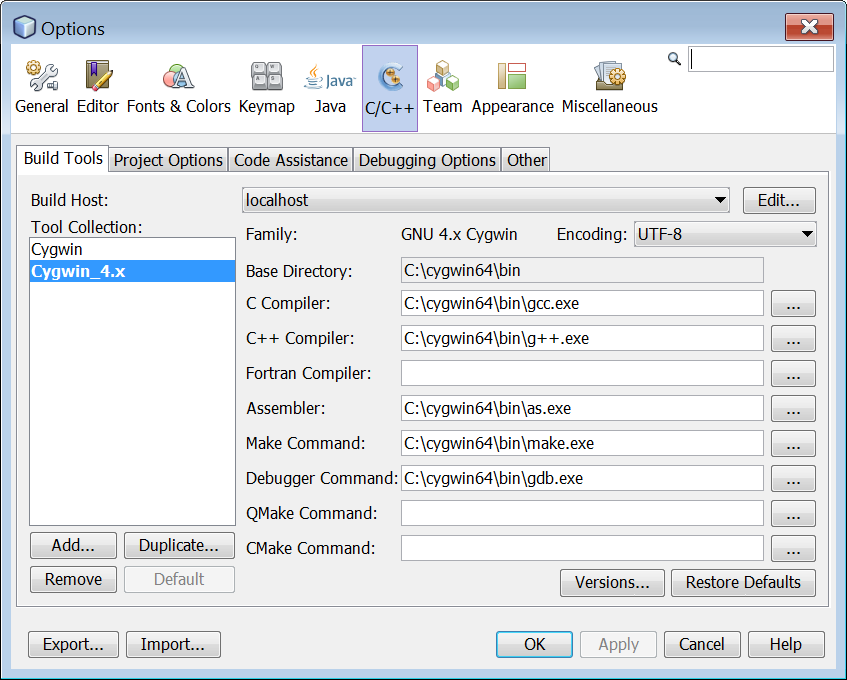Click the Assembler path field
This screenshot has width=847, height=680.
pyautogui.click(x=582, y=408)
